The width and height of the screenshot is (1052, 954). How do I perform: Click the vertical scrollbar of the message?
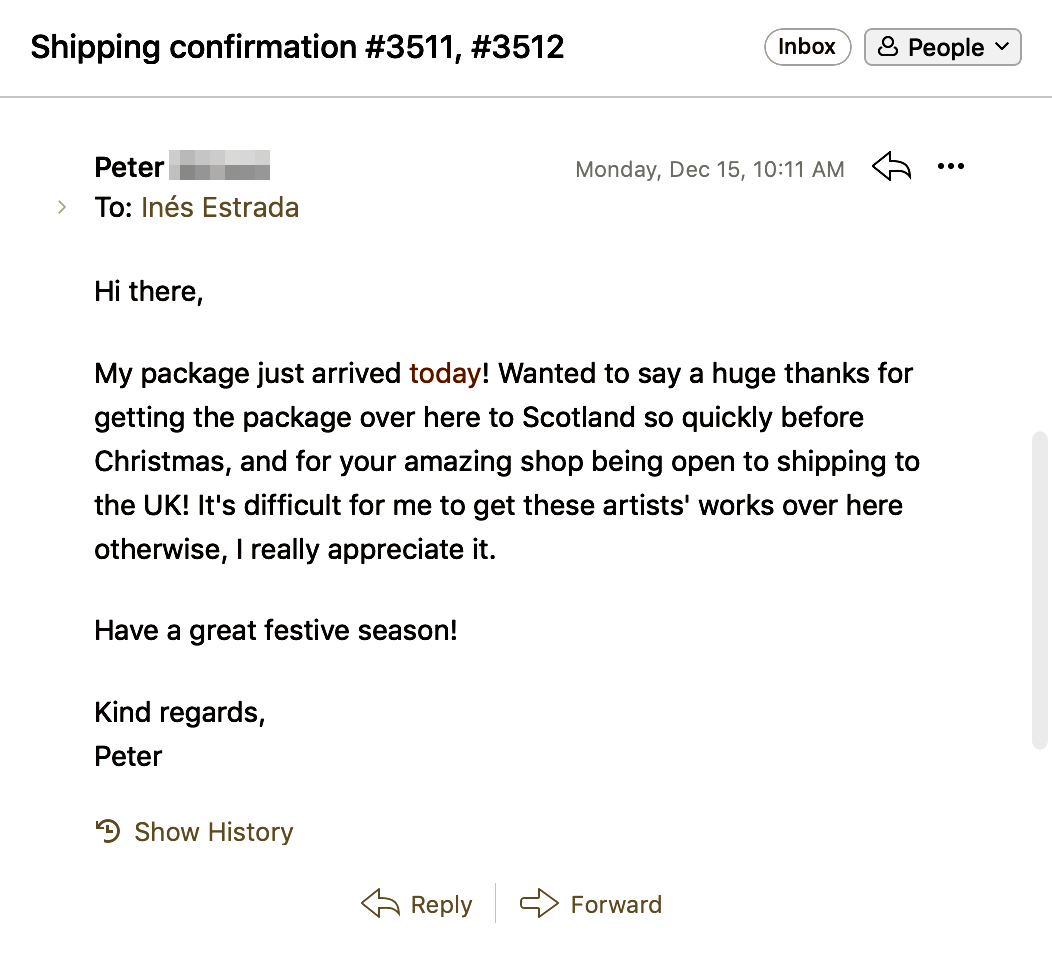(x=1039, y=590)
